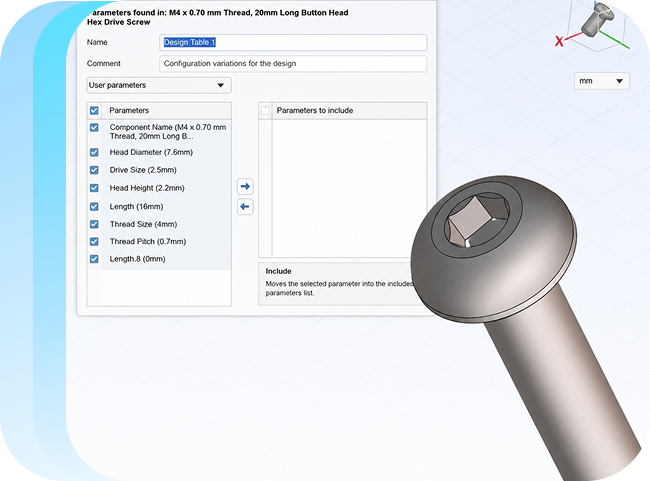Click the Name field with Design Table 1

(x=293, y=42)
